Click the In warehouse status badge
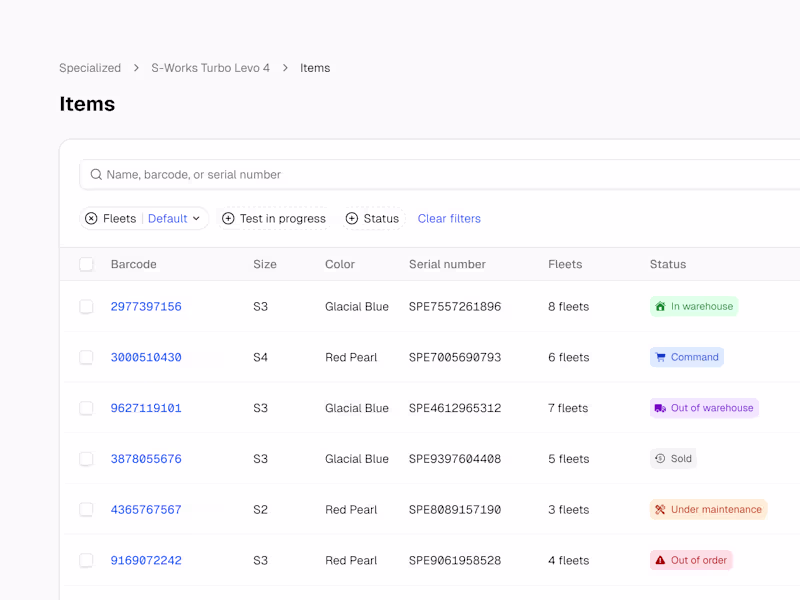This screenshot has width=800, height=600. click(693, 307)
